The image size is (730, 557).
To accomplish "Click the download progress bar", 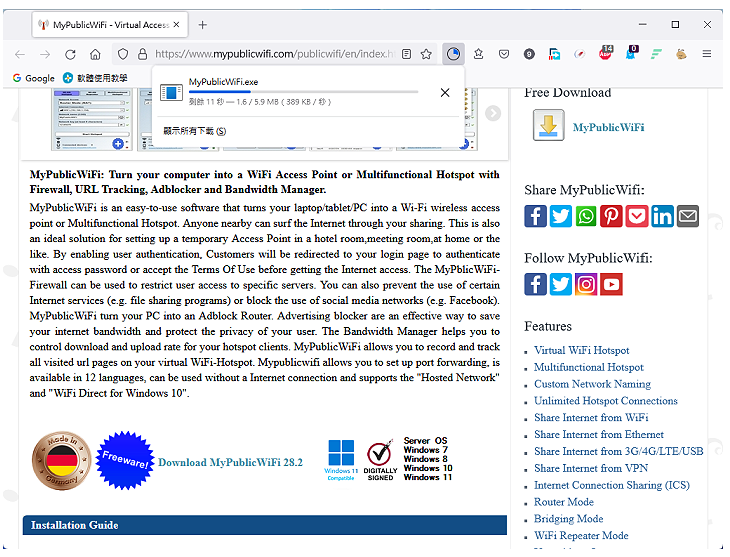I will pyautogui.click(x=304, y=92).
